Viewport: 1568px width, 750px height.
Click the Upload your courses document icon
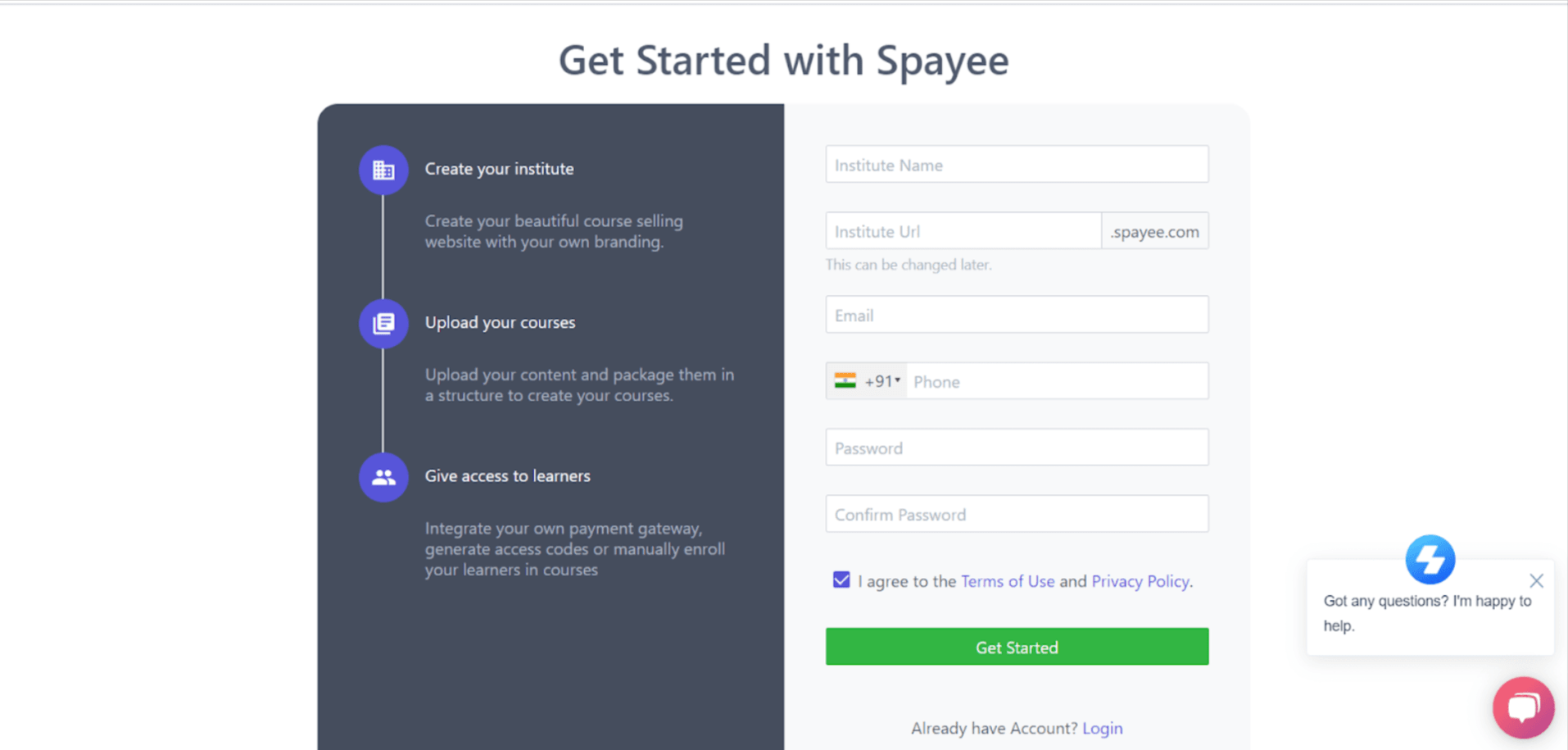(x=383, y=323)
